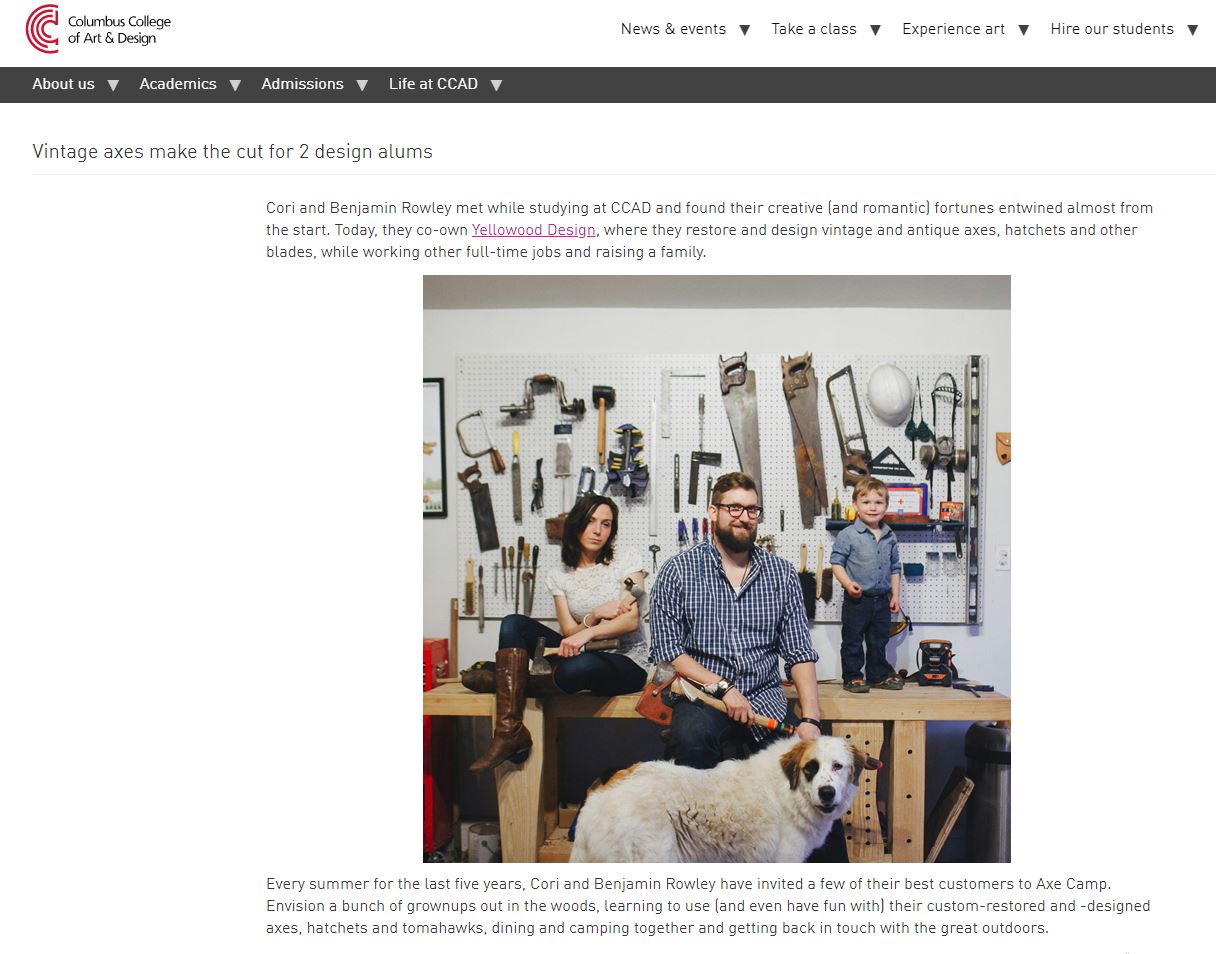Open the Admissions menu
Screen dimensions: 1216x954
click(x=302, y=84)
